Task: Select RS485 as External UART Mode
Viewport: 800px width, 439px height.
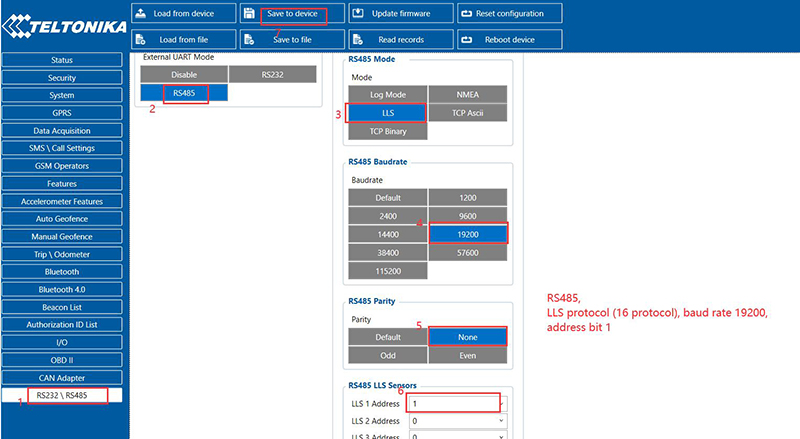Action: [x=183, y=93]
